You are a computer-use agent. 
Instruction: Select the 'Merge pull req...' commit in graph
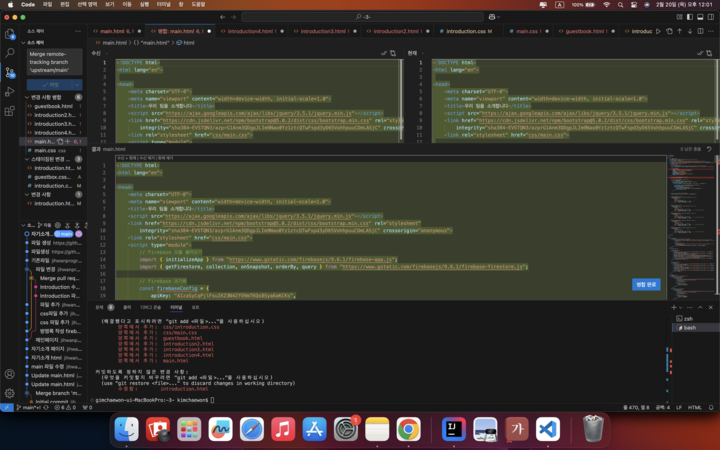pos(59,278)
